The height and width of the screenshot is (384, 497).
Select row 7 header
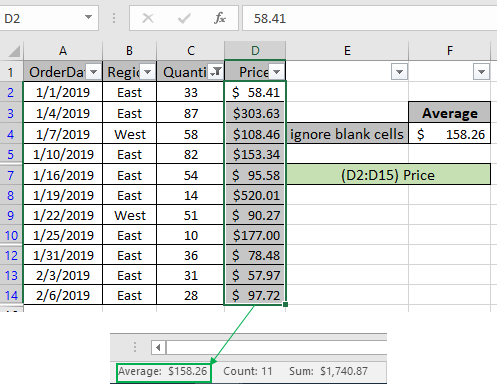[11, 175]
